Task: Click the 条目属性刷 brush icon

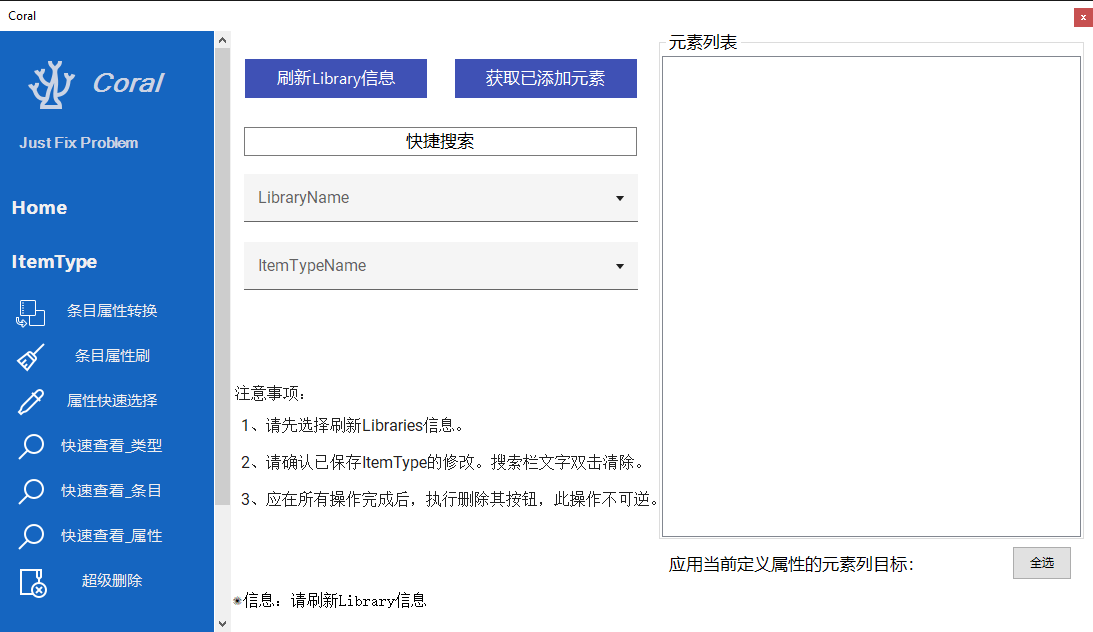Action: (x=31, y=357)
